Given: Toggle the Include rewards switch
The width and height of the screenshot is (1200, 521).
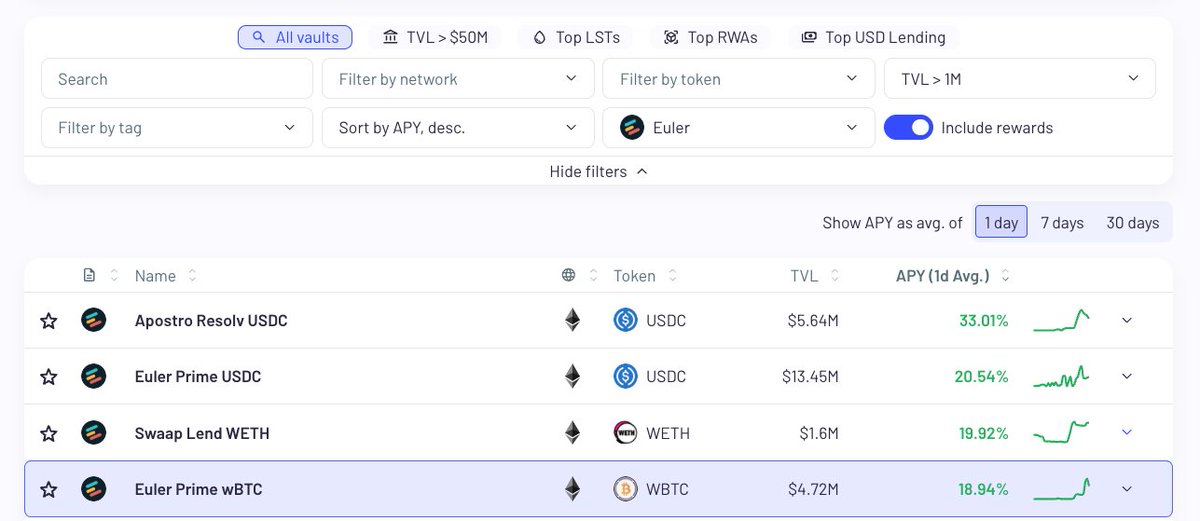Looking at the screenshot, I should point(909,127).
